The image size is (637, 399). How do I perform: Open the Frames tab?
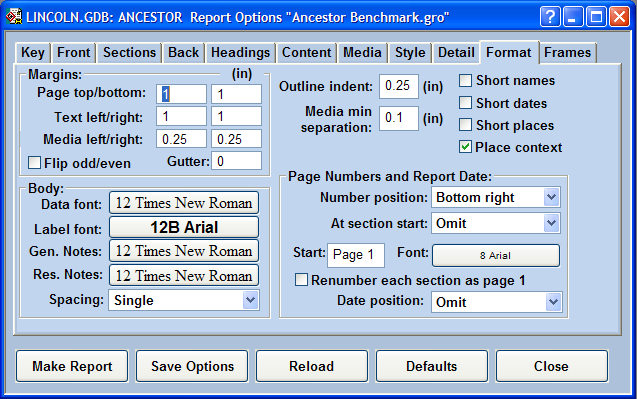(568, 53)
